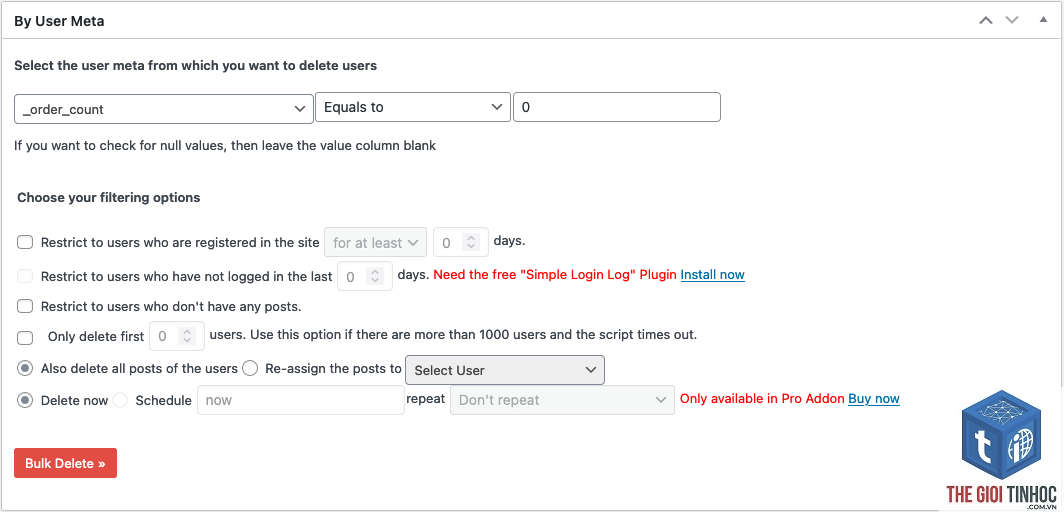
Task: Click the meta value field containing 0
Action: point(617,107)
